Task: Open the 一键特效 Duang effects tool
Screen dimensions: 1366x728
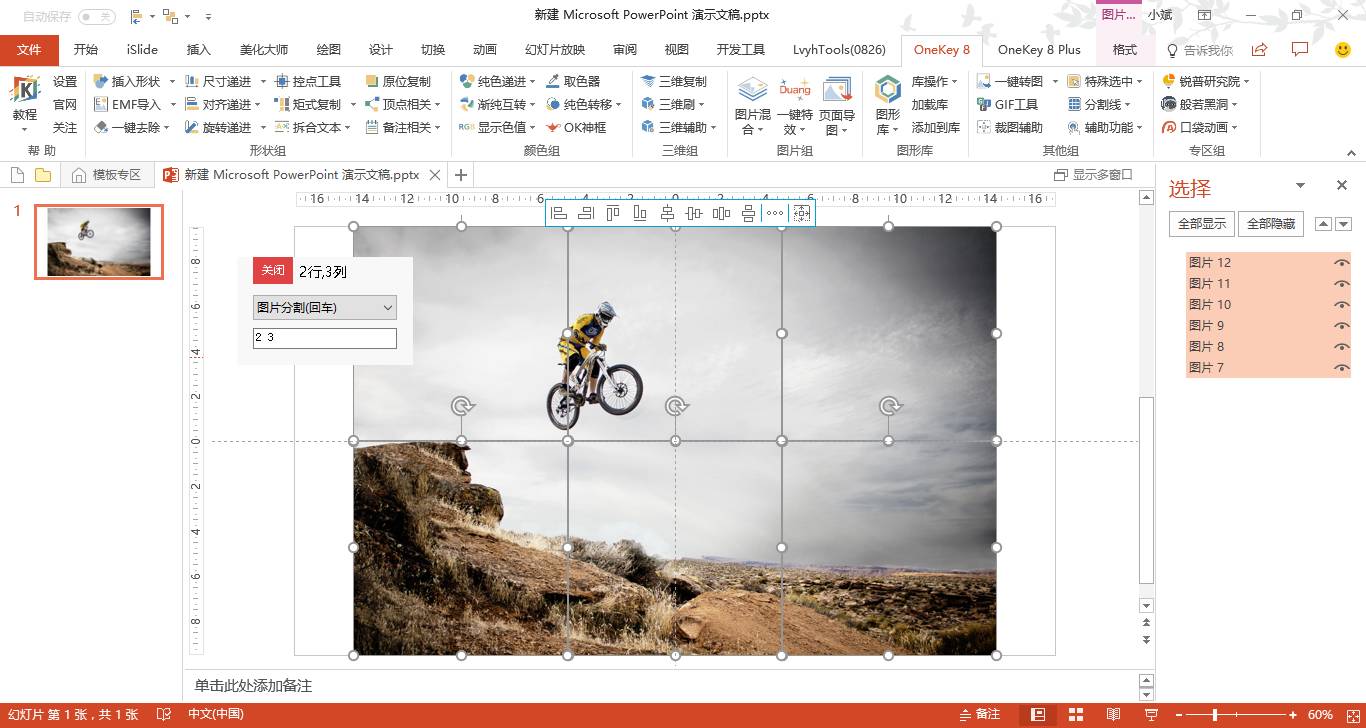Action: (x=795, y=105)
